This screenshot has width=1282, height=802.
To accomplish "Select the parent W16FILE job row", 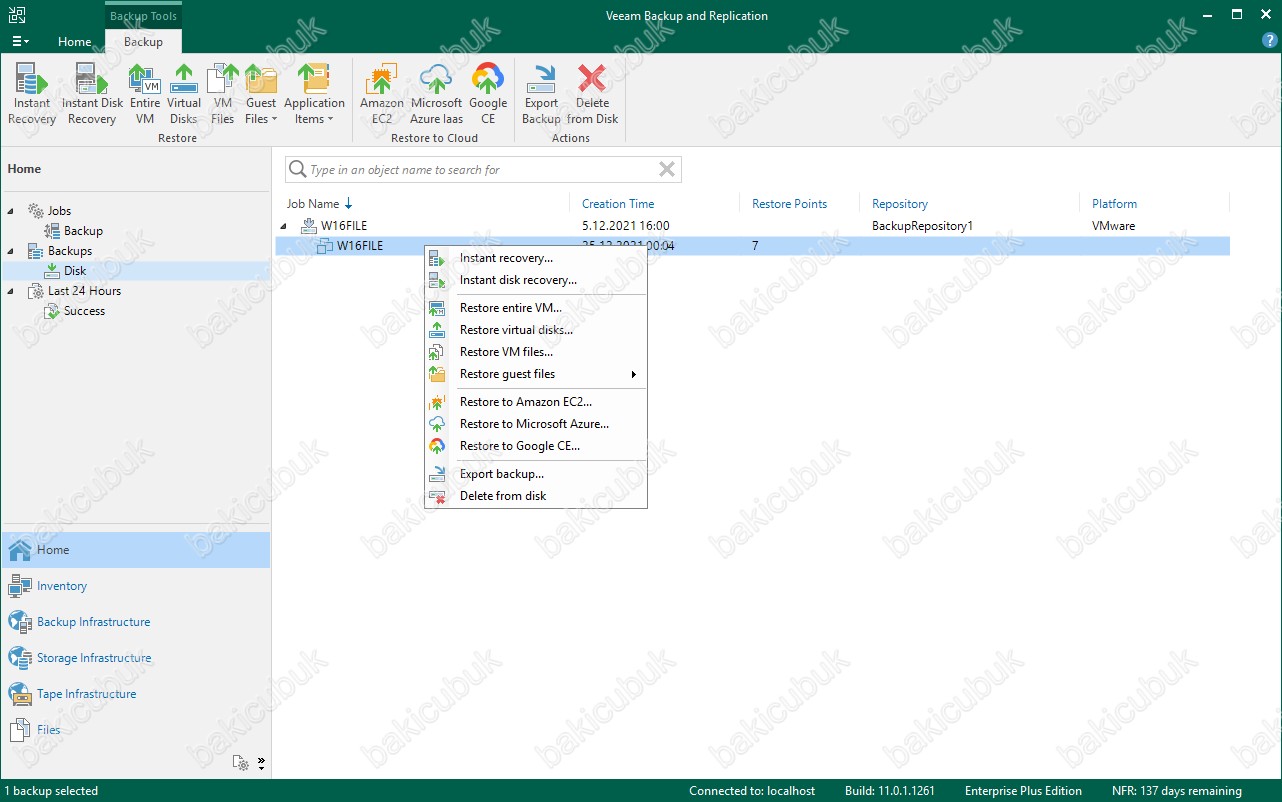I will [x=752, y=226].
